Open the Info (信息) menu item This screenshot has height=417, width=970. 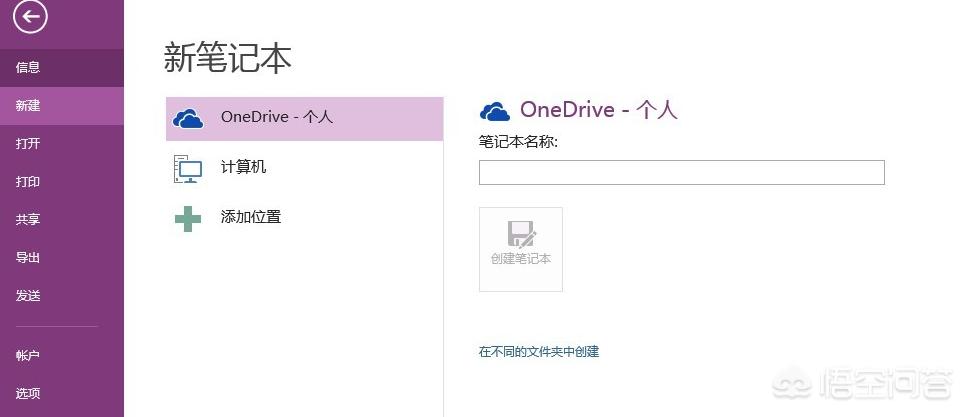[28, 68]
